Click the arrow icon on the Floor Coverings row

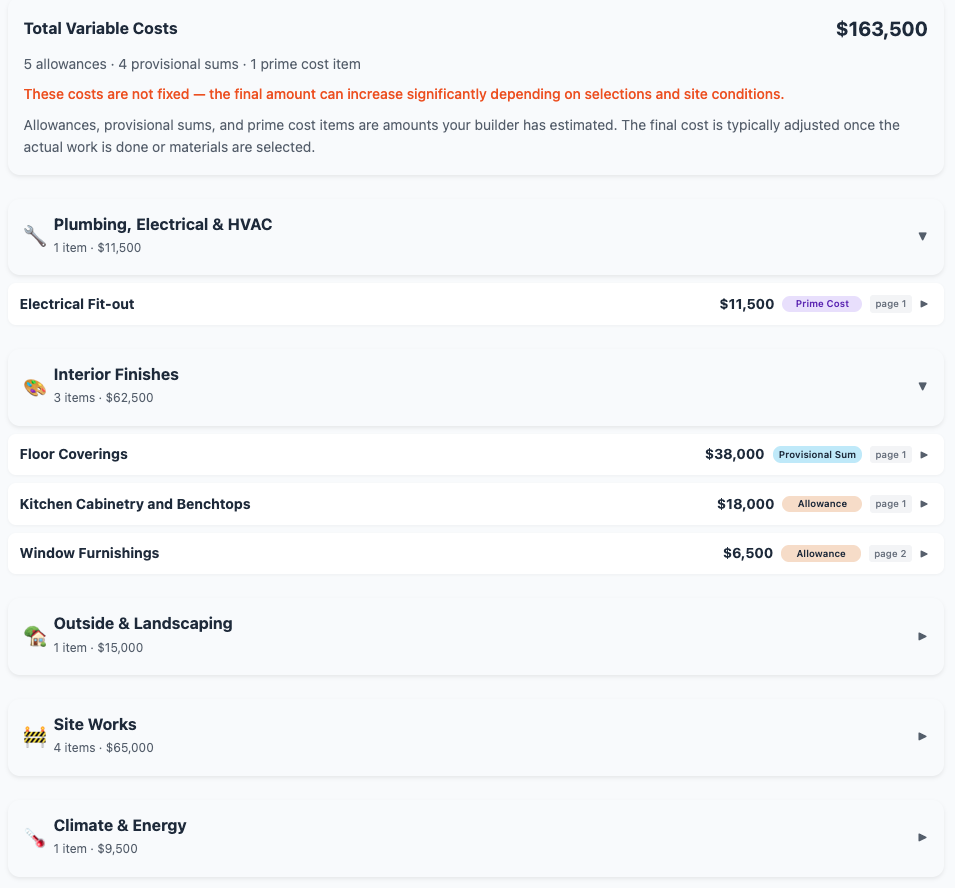(x=924, y=454)
